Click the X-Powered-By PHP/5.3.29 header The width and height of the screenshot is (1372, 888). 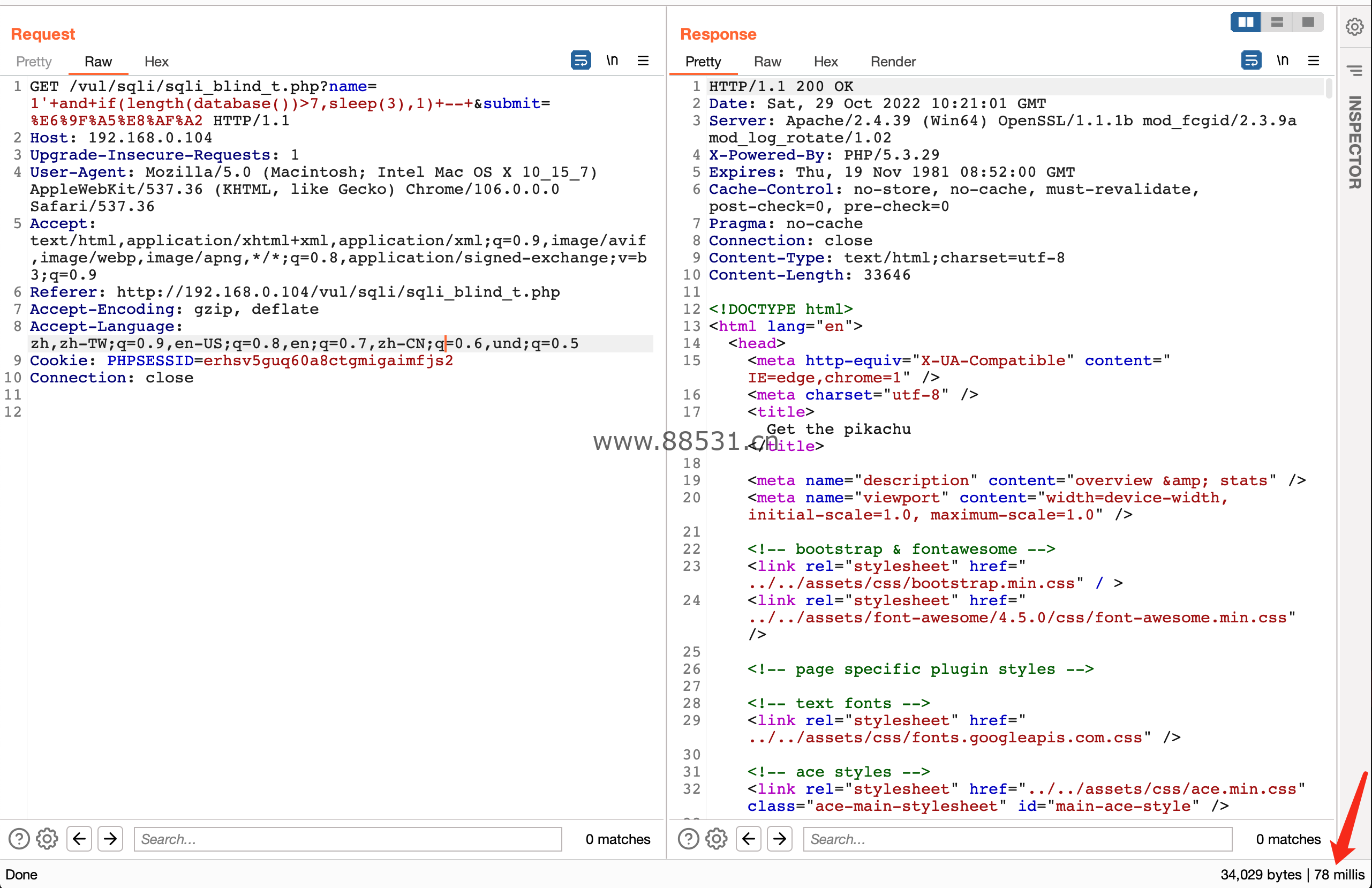[824, 155]
